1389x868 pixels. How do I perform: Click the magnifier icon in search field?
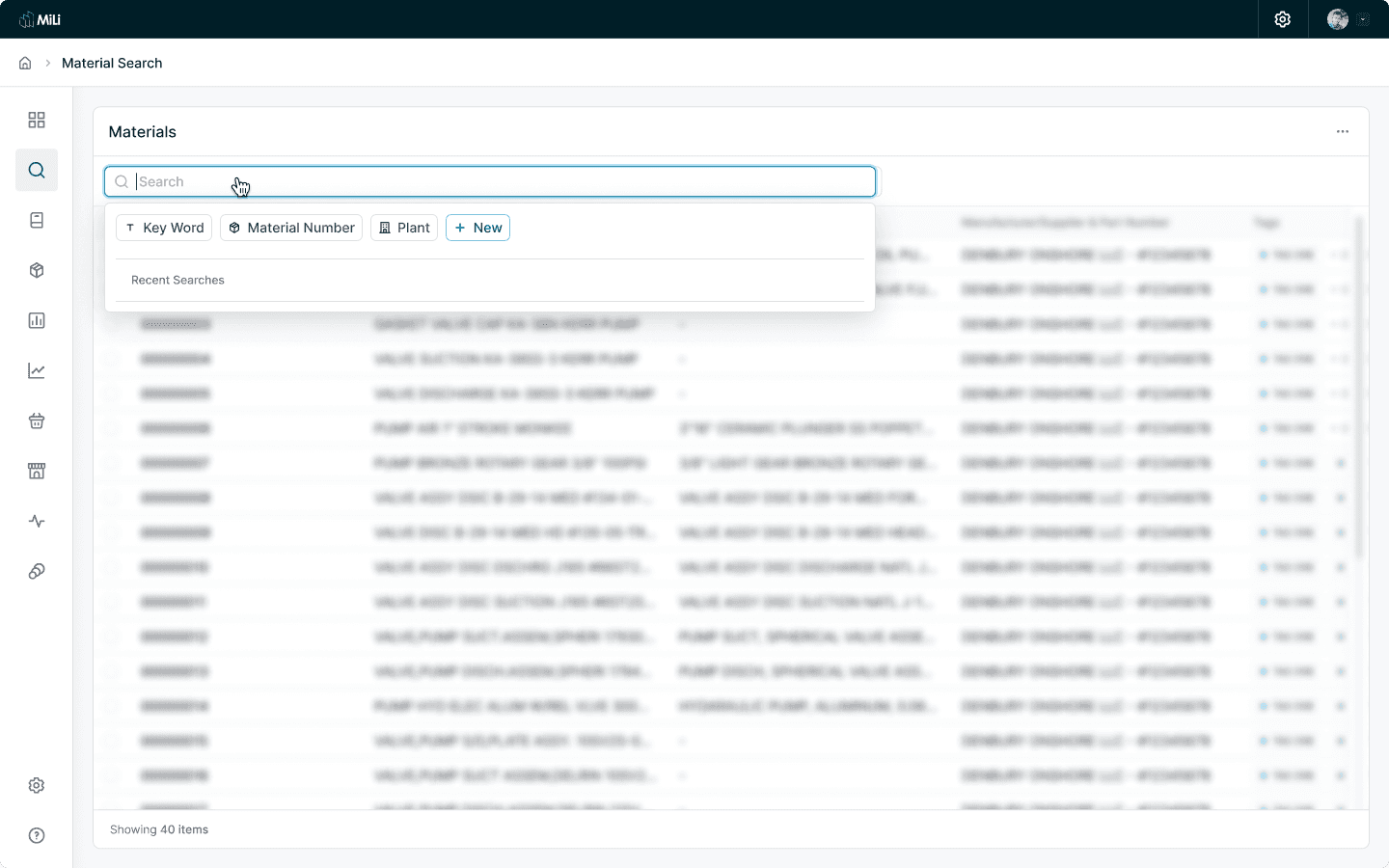[122, 181]
